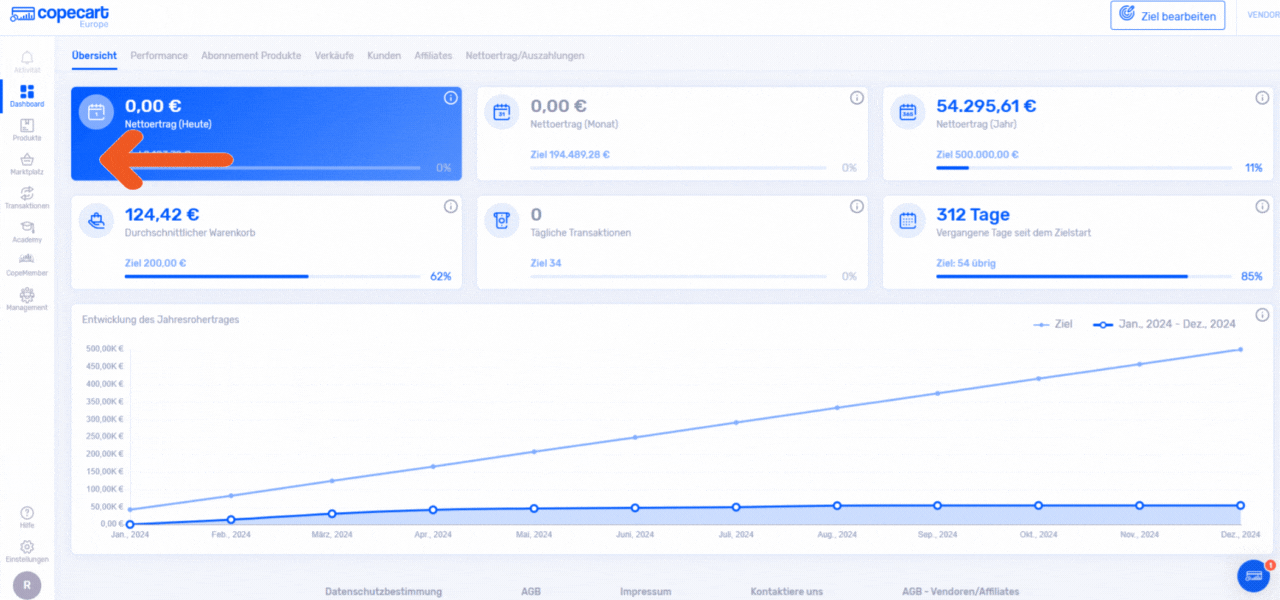Open Management in the sidebar
1280x600 pixels.
point(27,299)
